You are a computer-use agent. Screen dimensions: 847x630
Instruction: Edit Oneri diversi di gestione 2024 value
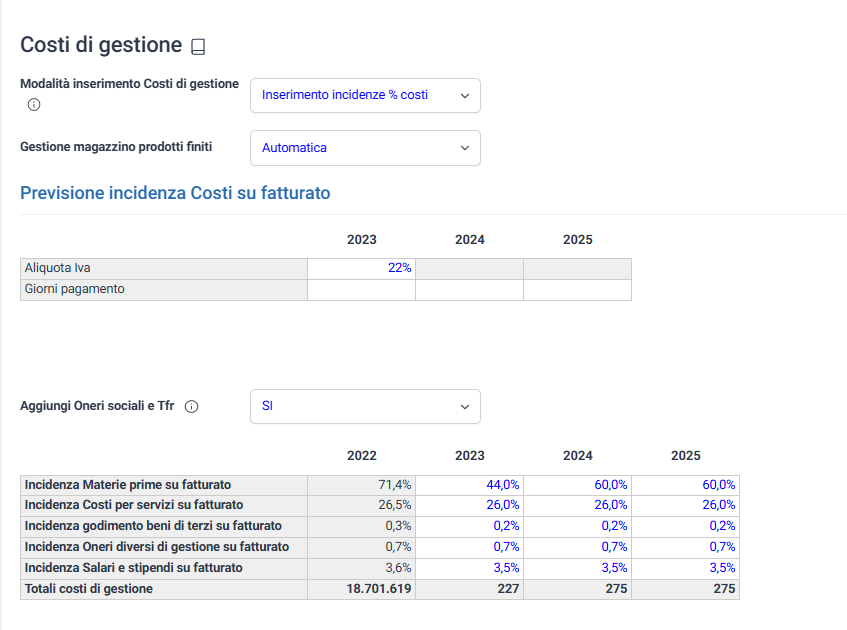pos(577,547)
